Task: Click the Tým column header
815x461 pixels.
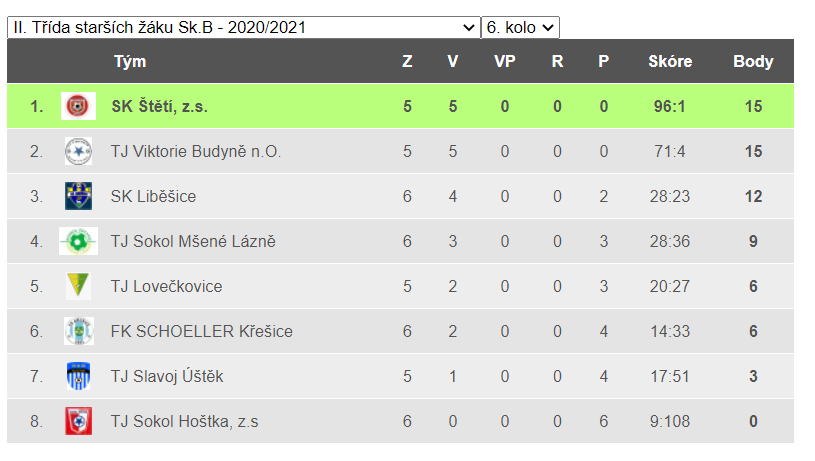Action: 130,61
